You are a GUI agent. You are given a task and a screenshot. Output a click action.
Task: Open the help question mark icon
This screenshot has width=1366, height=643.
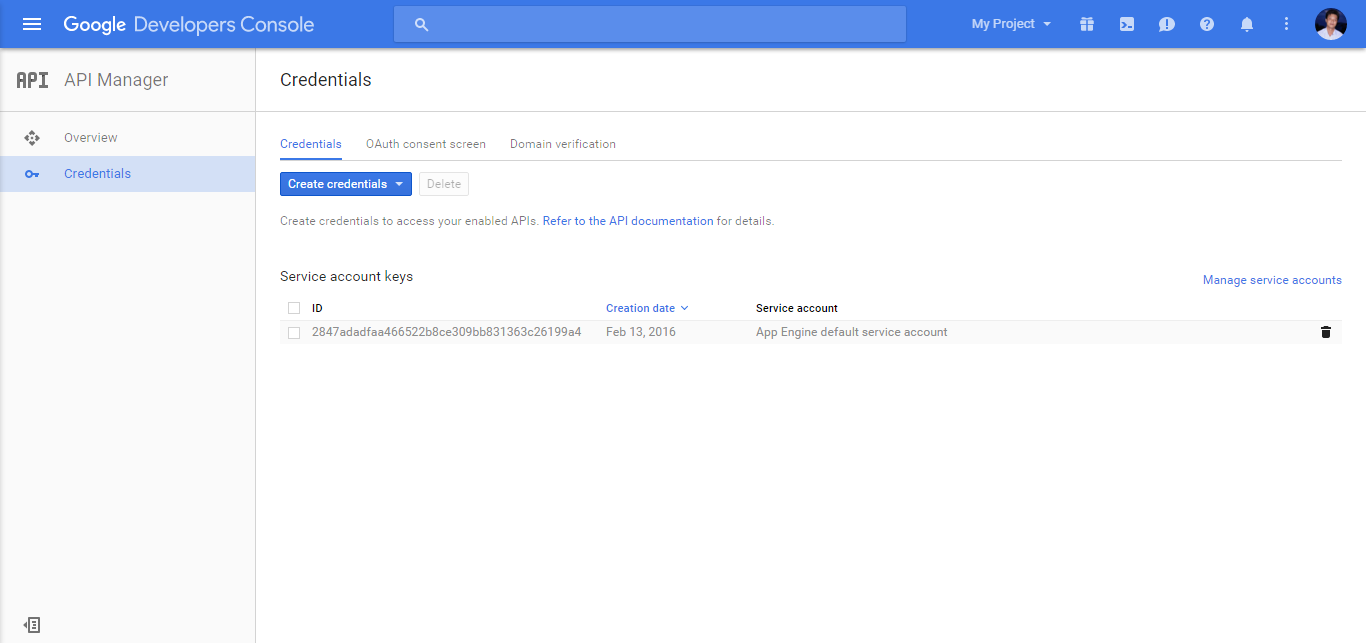click(1207, 24)
